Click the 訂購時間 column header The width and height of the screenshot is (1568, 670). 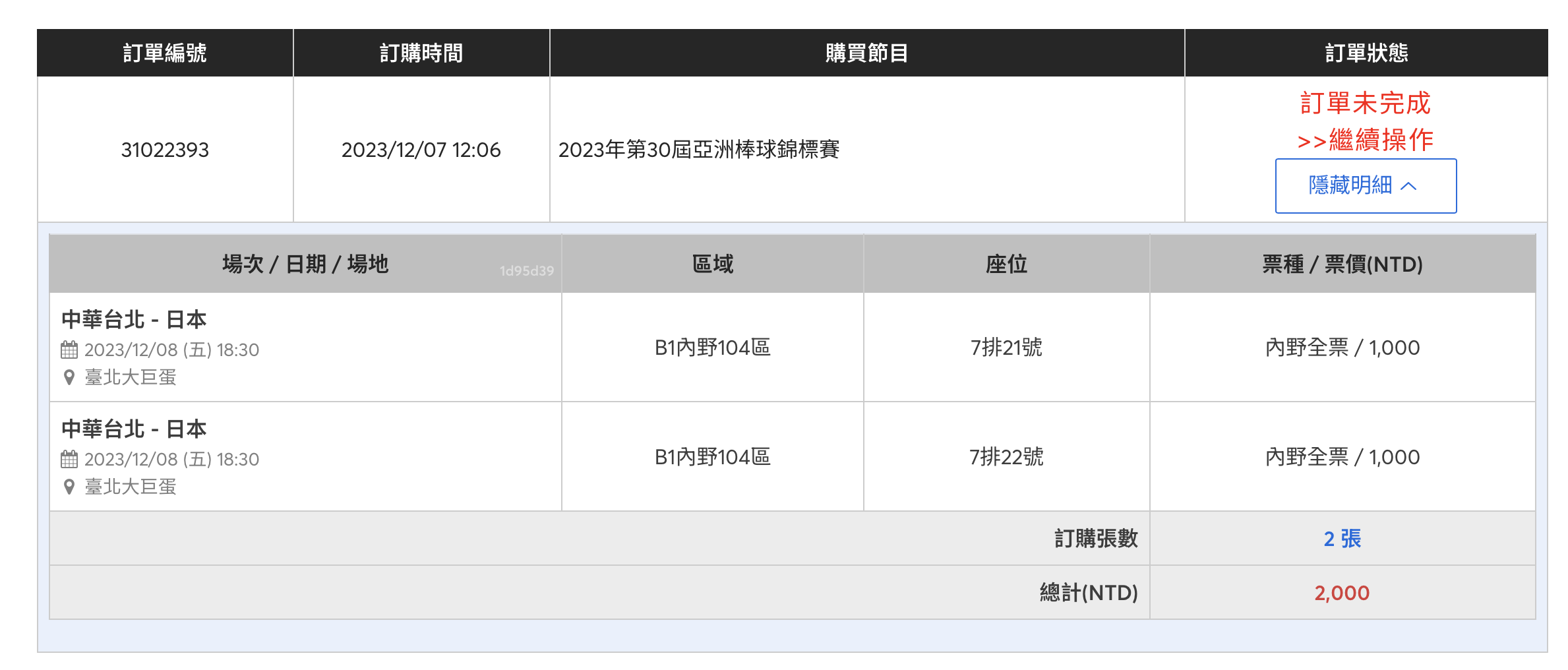coord(421,53)
